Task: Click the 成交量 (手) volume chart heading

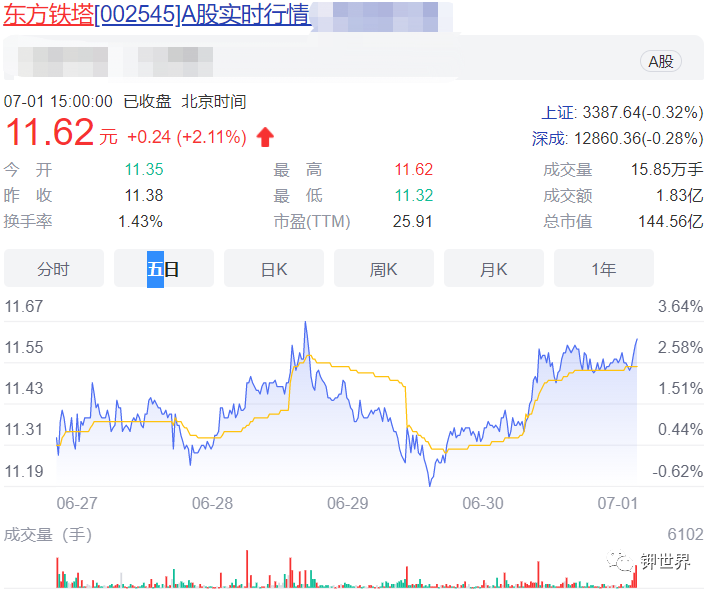Action: coord(48,534)
